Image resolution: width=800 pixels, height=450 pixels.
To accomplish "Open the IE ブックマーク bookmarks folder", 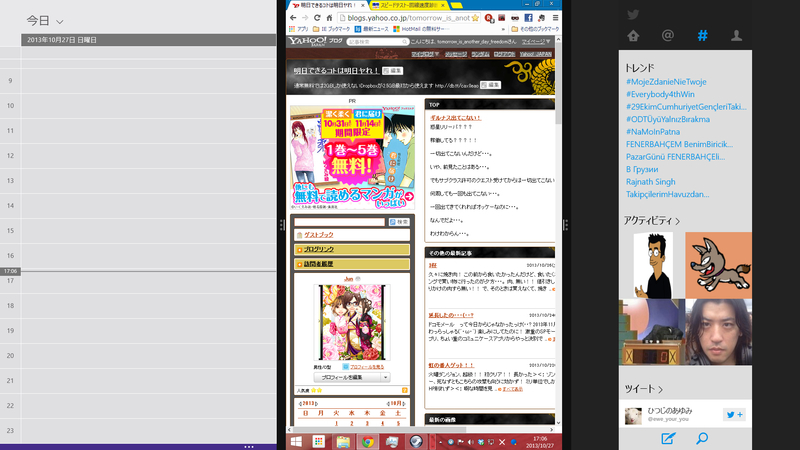I will (x=331, y=29).
